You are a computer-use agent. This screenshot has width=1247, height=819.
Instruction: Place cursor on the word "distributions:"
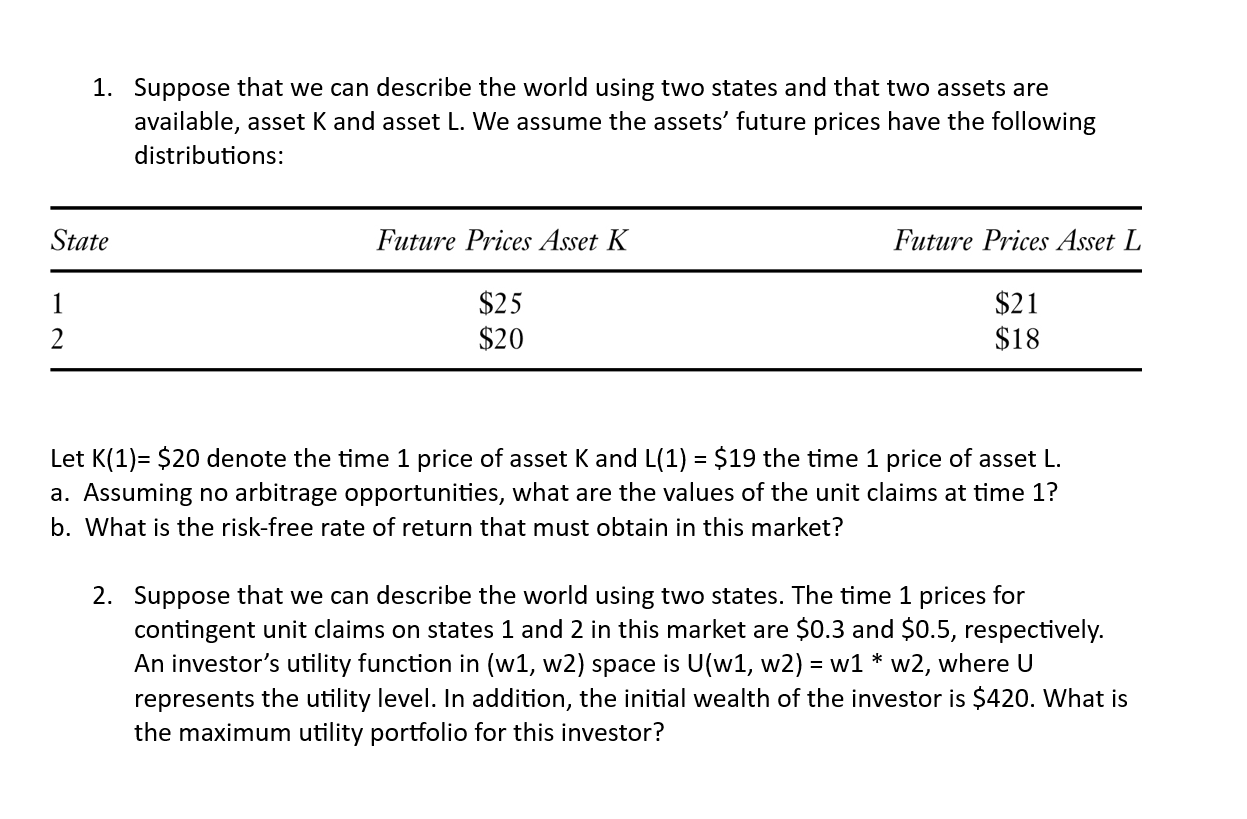click(209, 157)
